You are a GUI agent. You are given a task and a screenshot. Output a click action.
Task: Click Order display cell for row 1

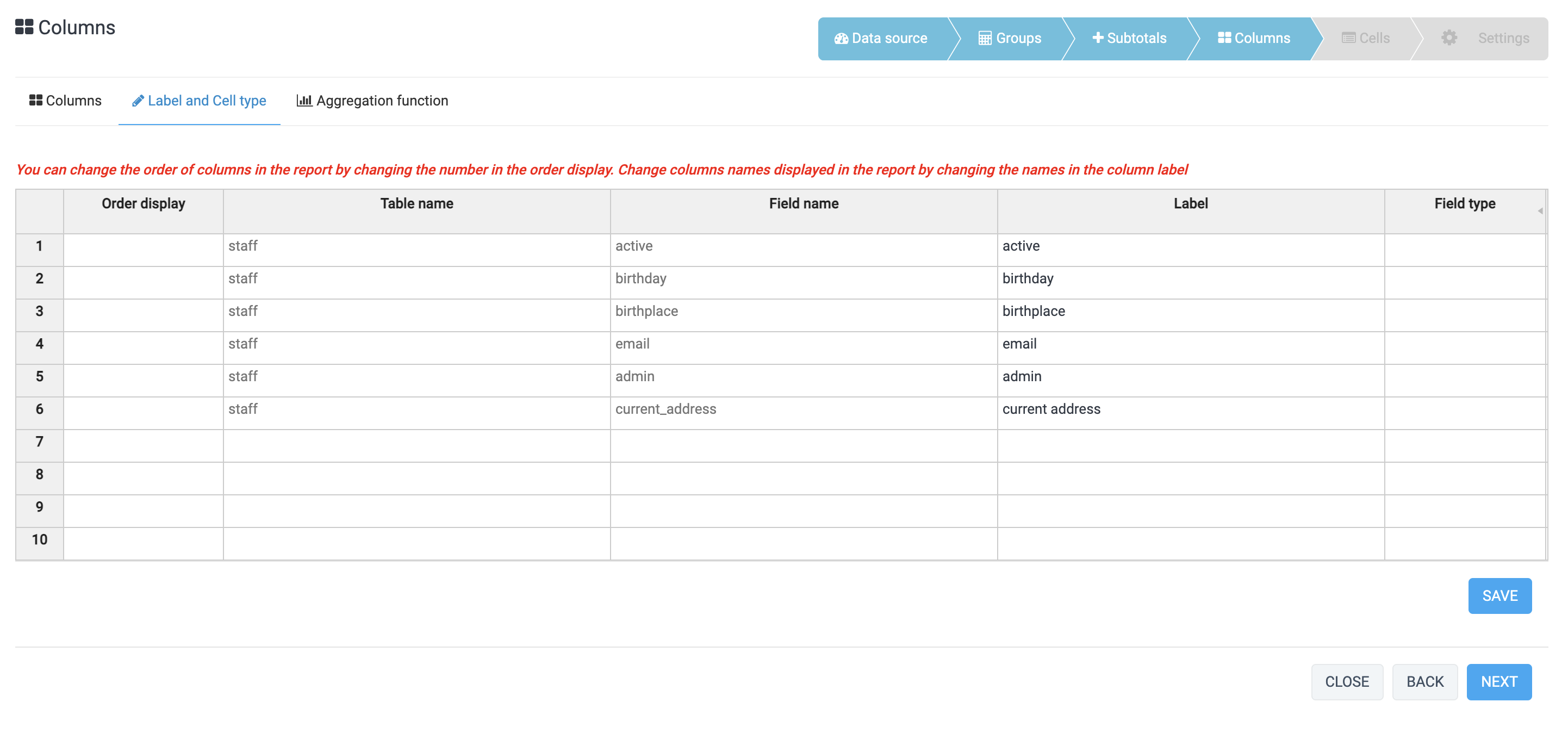(143, 250)
